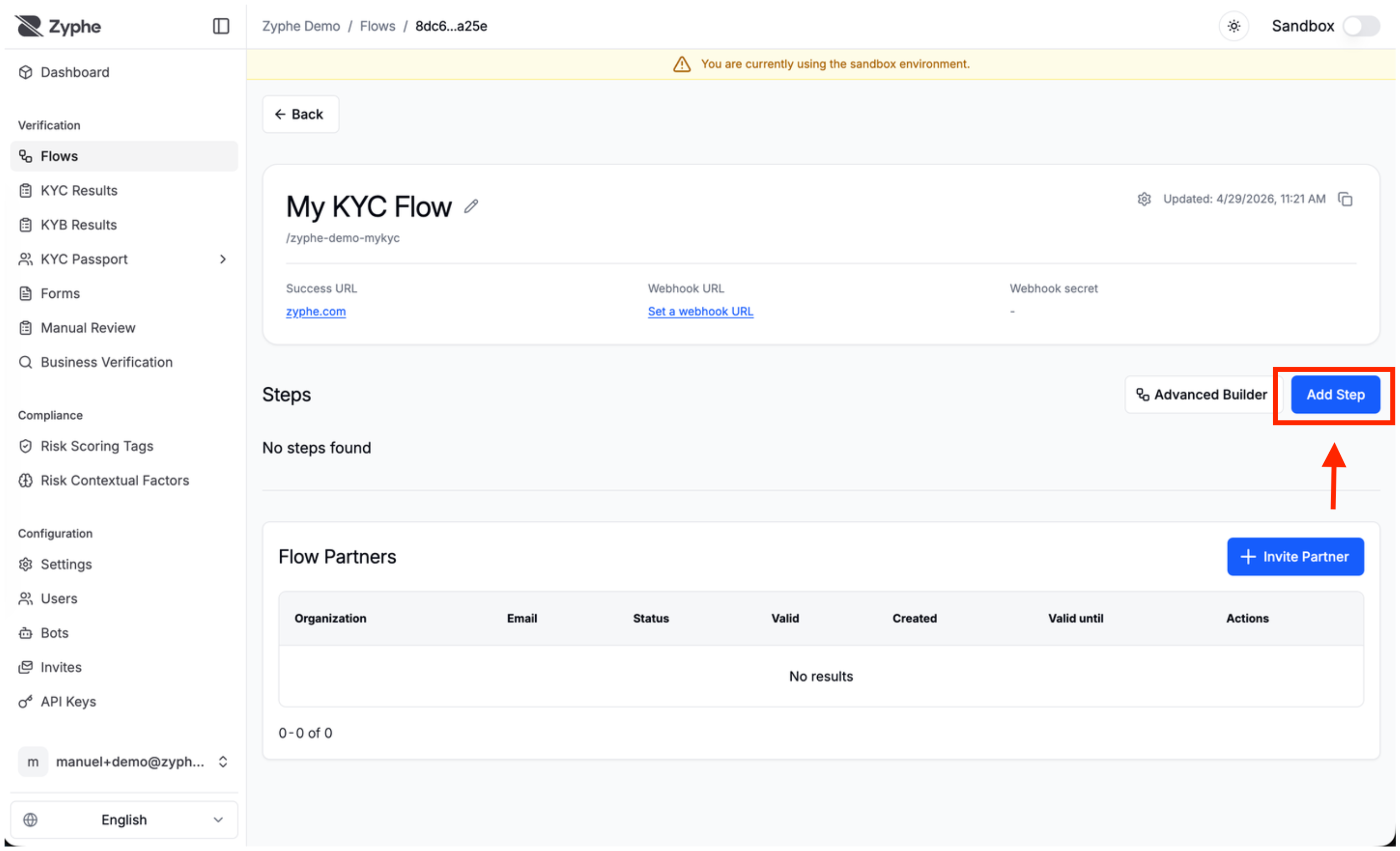Screen dimensions: 1400x851
Task: Open KYB Results page
Action: click(x=124, y=225)
